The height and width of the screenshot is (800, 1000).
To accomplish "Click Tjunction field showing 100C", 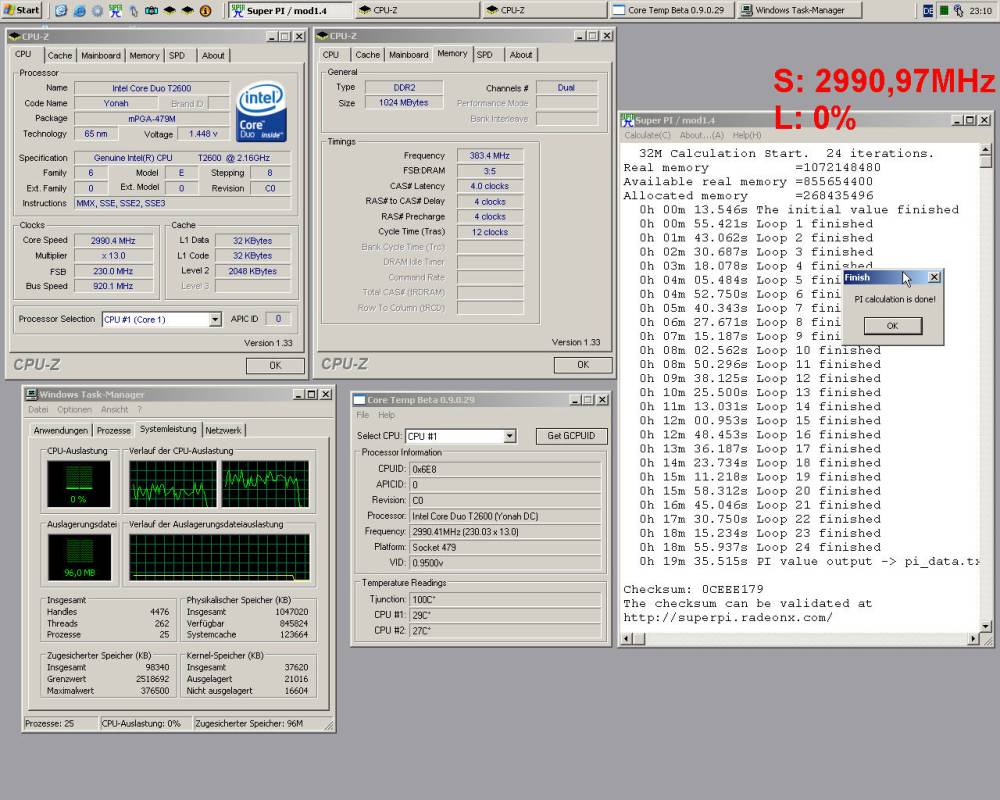I will click(504, 600).
